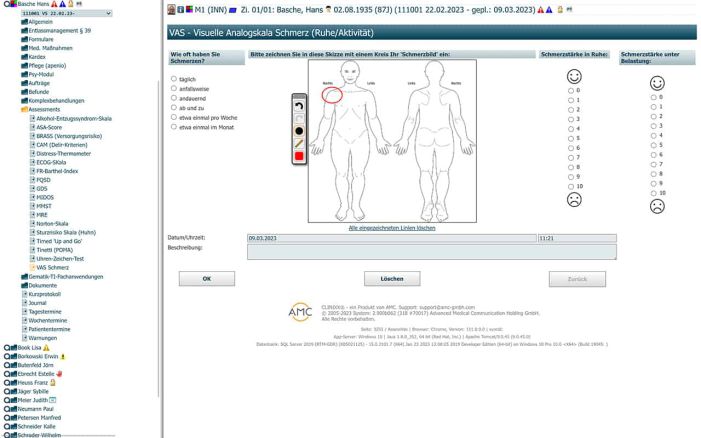
Task: Click the happy smiley above Belastung scale
Action: tap(657, 84)
